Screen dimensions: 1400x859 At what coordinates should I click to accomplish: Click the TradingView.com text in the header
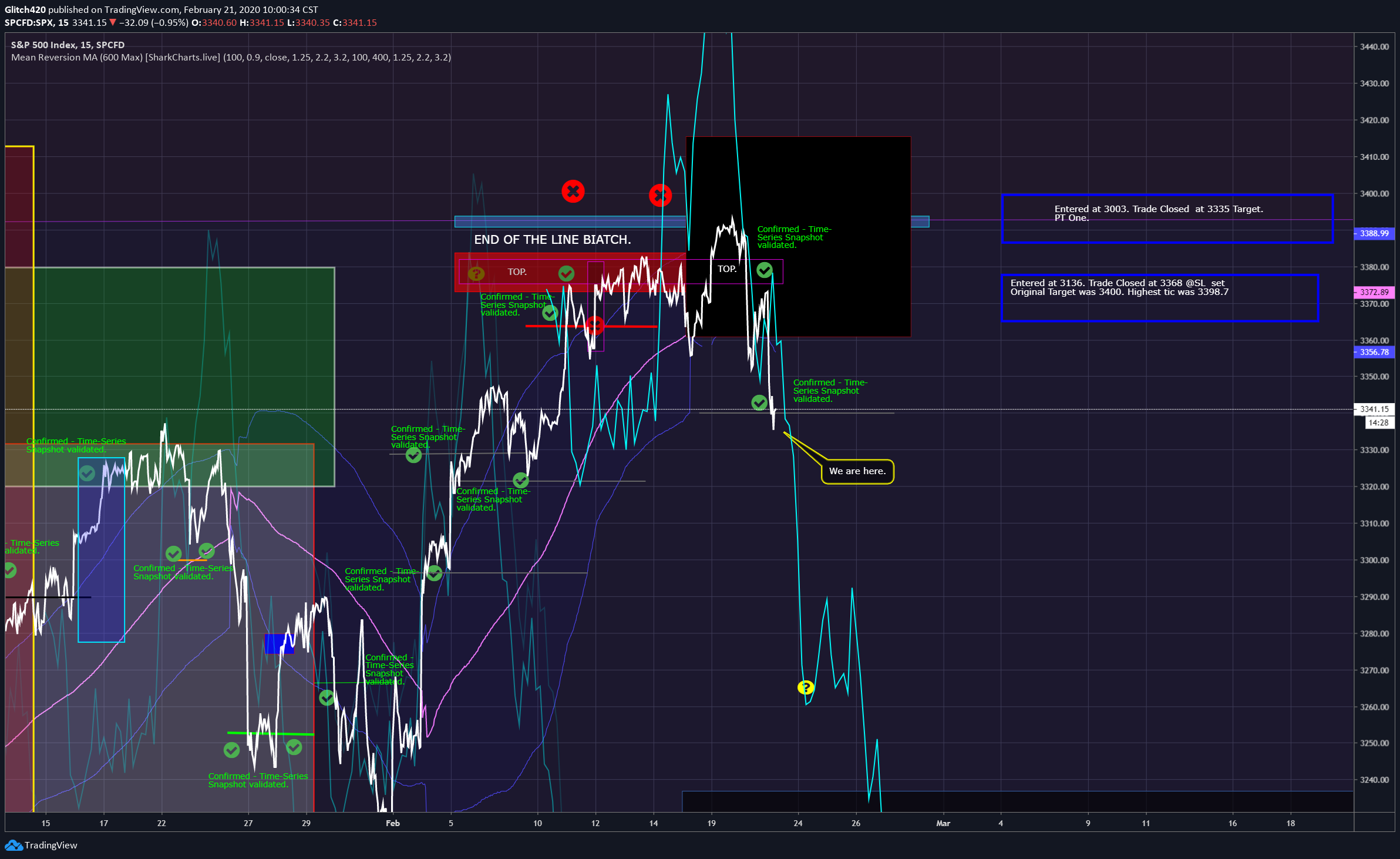142,9
